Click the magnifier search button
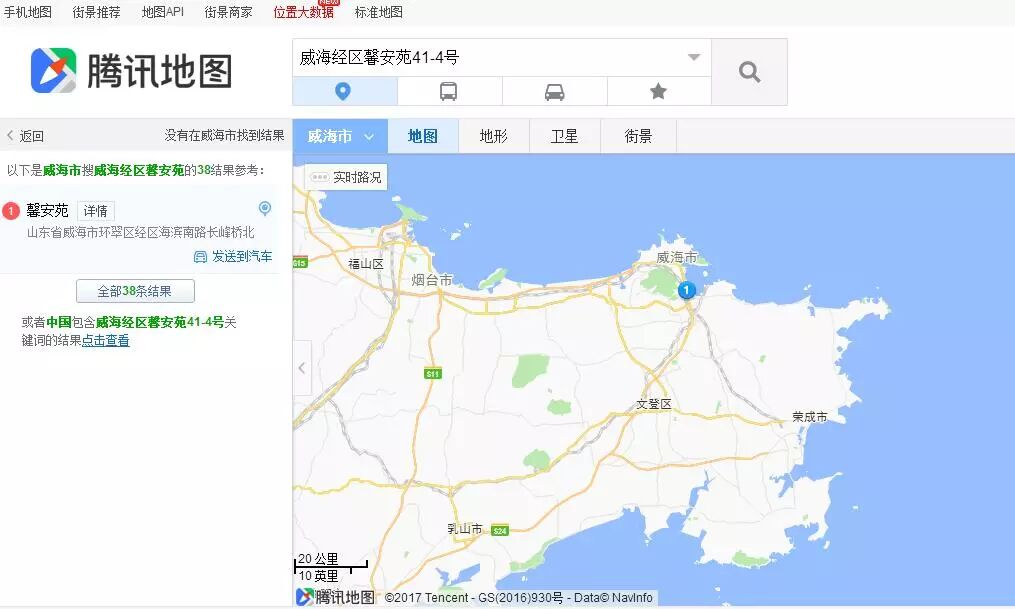Viewport: 1015px width, 609px height. click(x=749, y=72)
